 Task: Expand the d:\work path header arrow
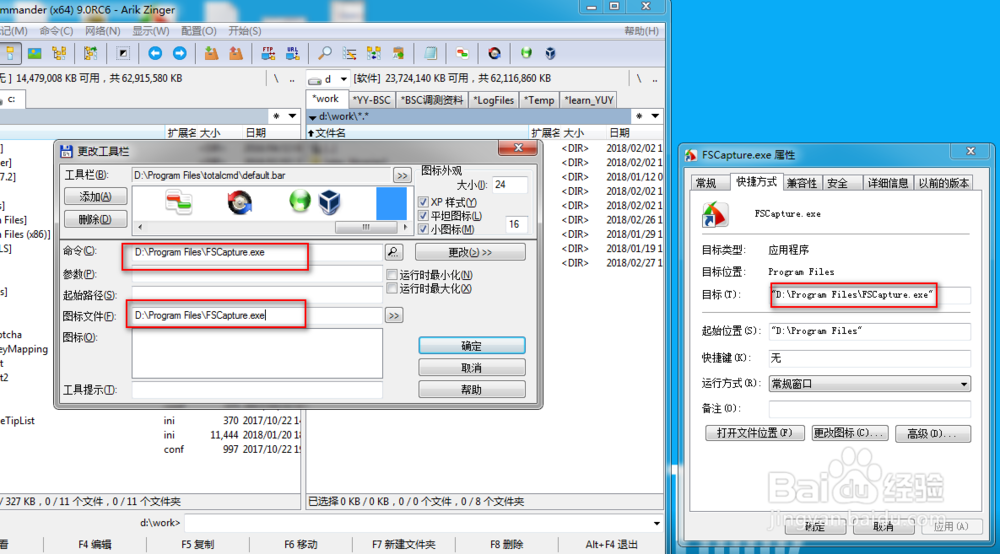312,117
